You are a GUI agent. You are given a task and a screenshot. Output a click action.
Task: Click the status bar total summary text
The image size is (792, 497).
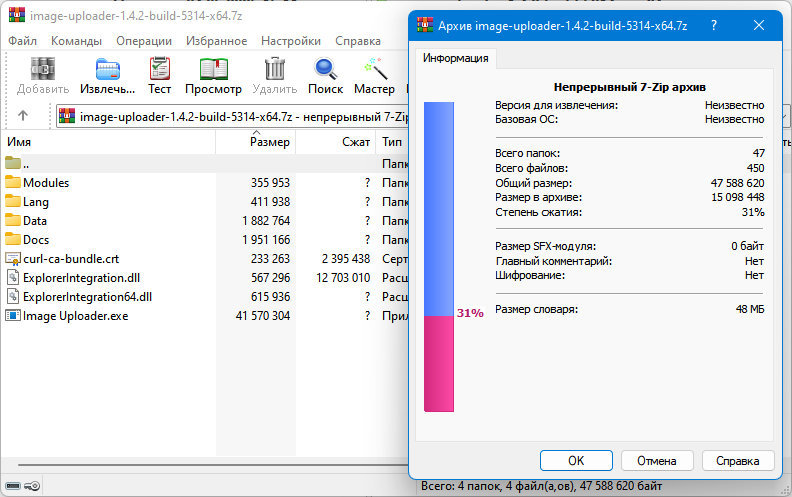point(541,486)
